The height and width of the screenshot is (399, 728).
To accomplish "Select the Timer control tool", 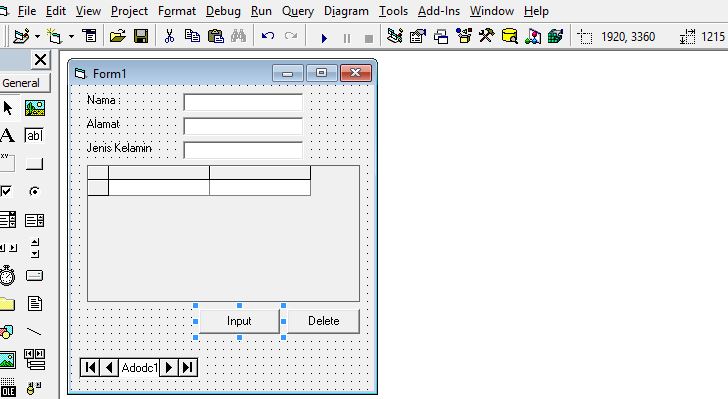I will tap(7, 276).
